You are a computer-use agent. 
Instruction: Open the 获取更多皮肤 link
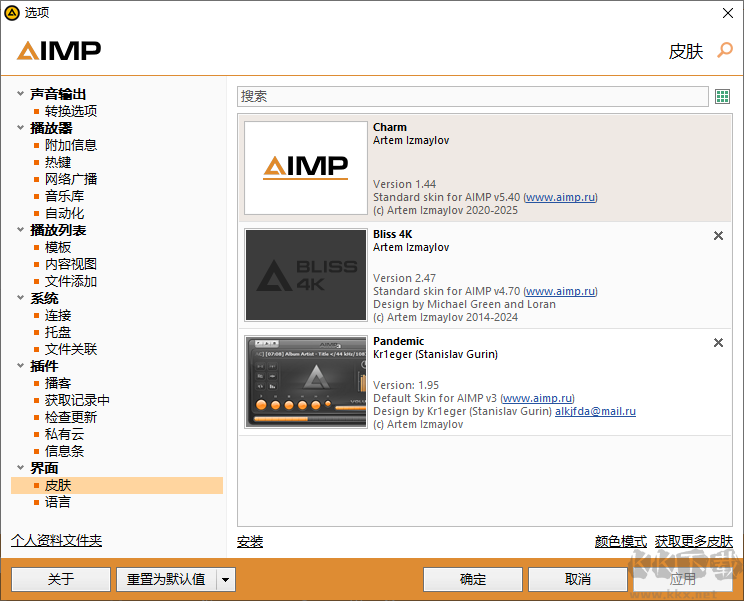pos(694,541)
